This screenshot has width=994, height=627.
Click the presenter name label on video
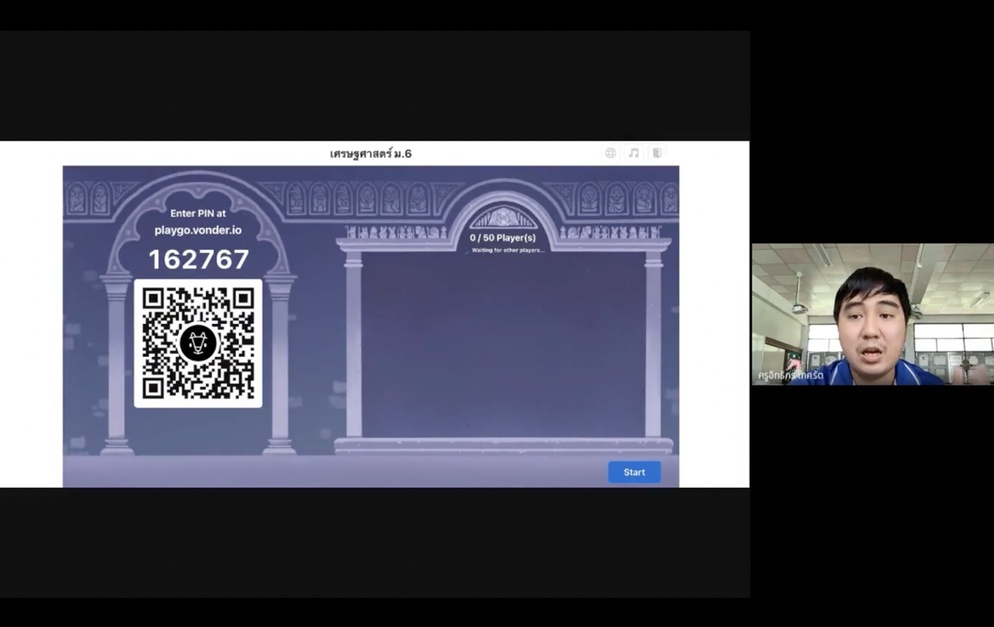click(x=791, y=375)
